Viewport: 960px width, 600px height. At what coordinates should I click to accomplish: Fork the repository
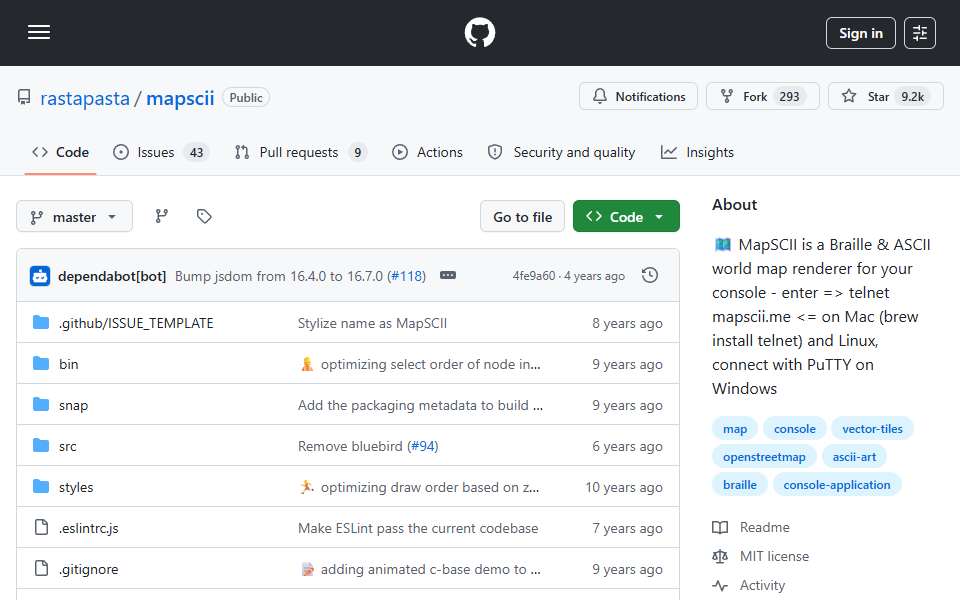[762, 97]
